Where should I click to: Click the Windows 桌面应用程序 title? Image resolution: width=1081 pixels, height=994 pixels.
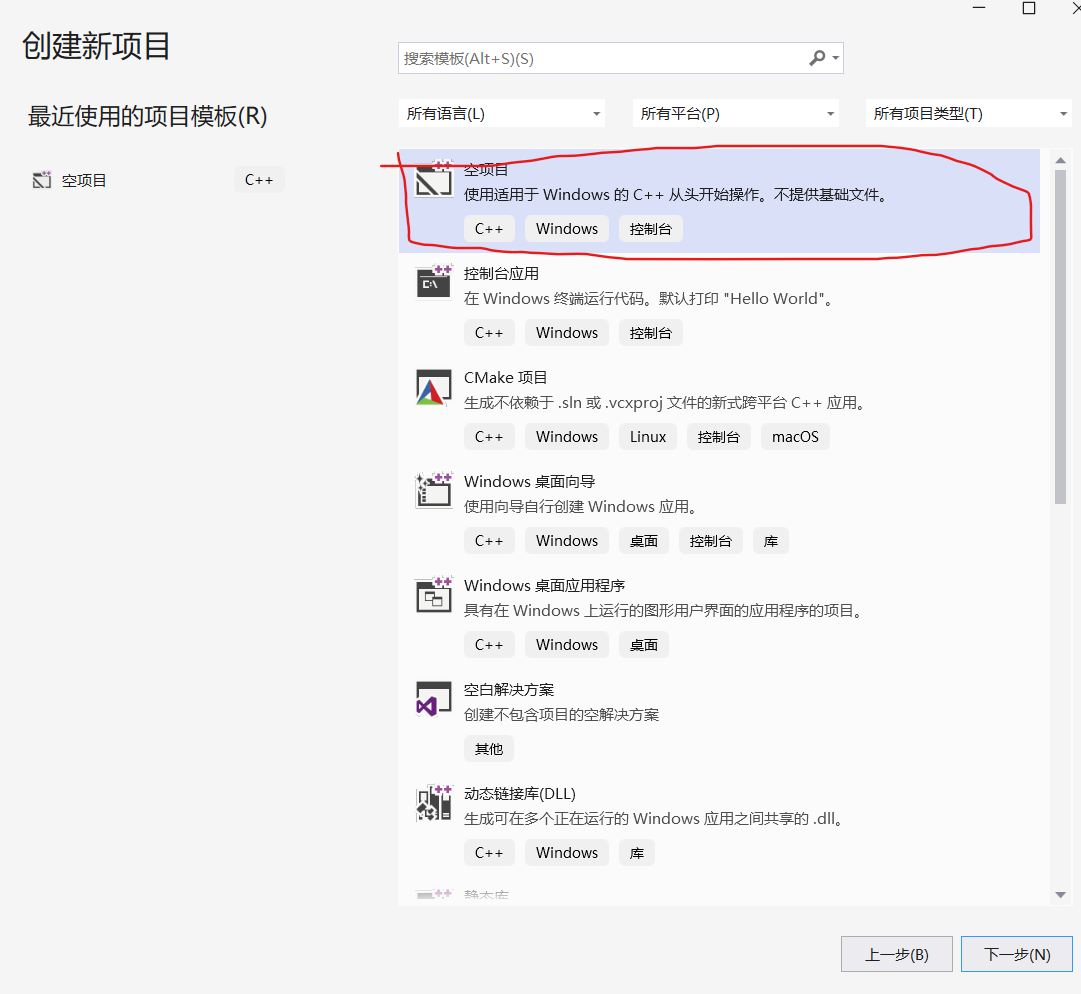click(545, 585)
